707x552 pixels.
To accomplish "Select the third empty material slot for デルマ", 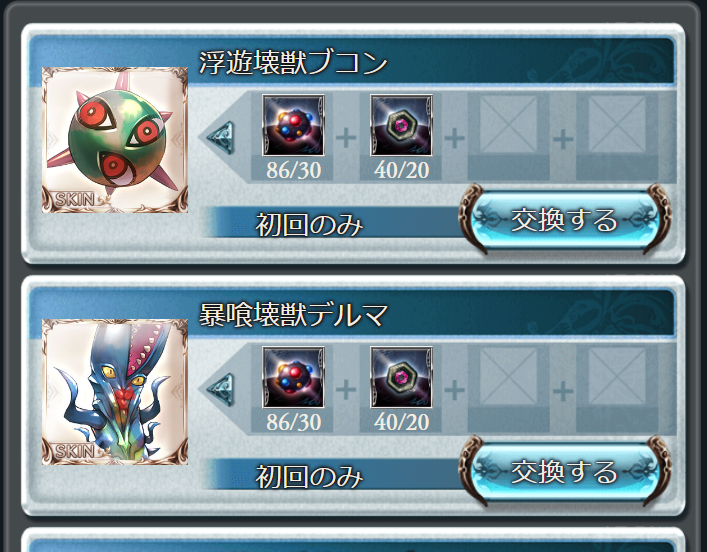I will 509,377.
